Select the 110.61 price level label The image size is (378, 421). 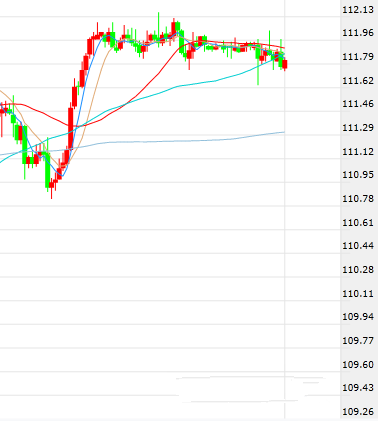358,222
